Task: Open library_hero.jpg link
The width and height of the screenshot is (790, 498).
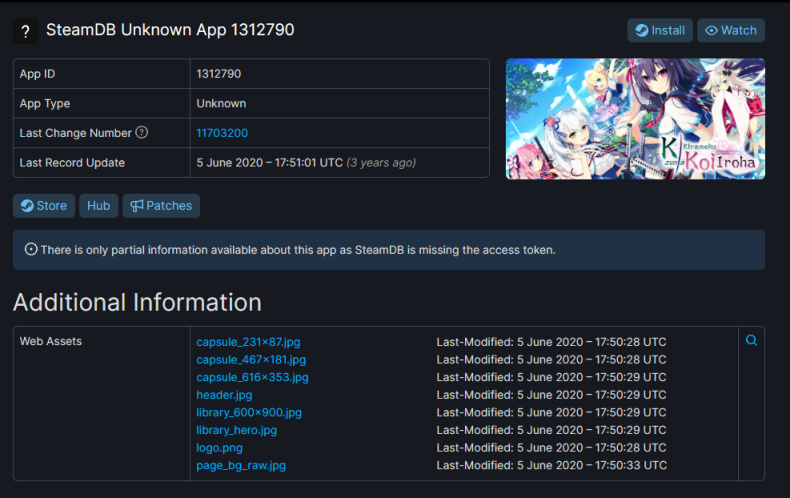Action: (237, 430)
